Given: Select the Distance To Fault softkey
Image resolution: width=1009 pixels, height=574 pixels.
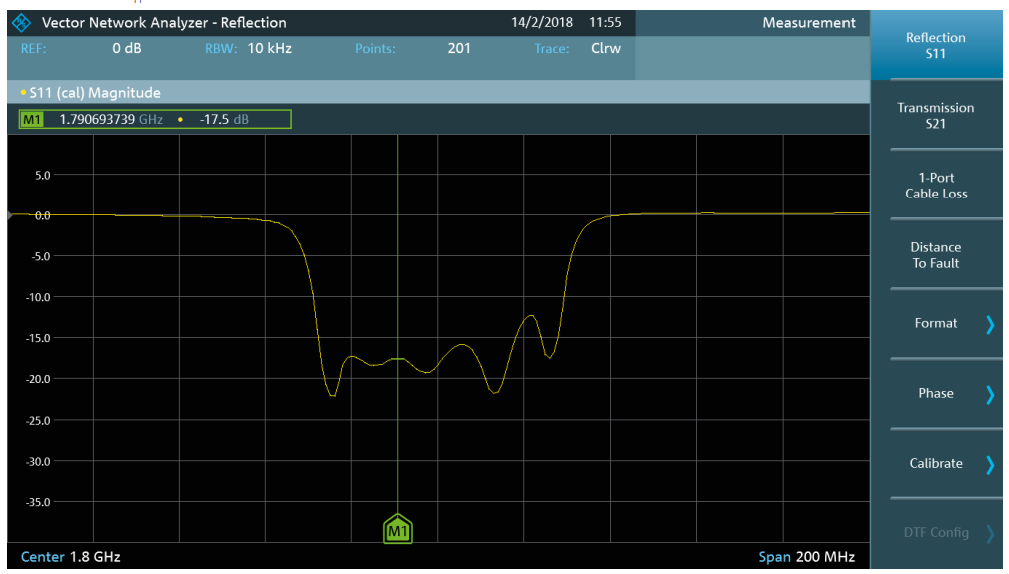Looking at the screenshot, I should pyautogui.click(x=935, y=255).
